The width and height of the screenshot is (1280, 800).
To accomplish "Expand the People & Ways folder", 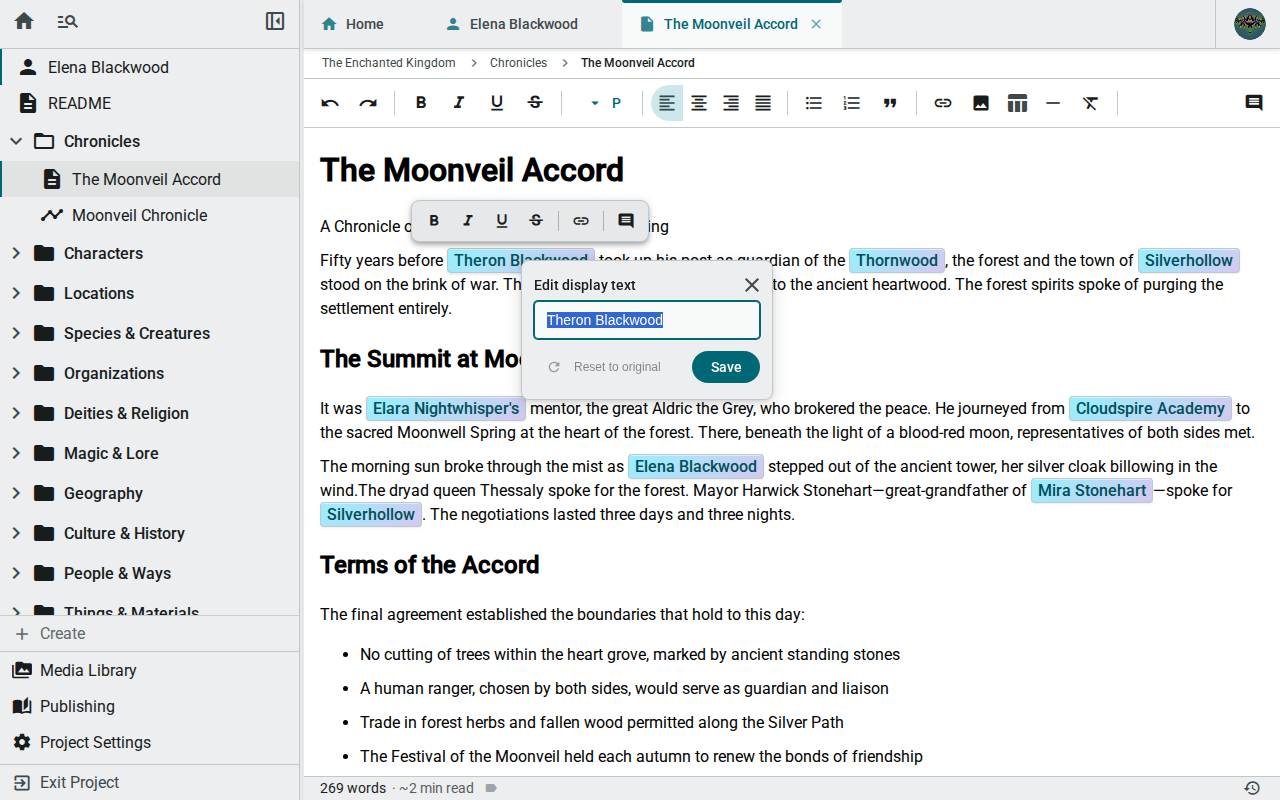I will point(16,573).
